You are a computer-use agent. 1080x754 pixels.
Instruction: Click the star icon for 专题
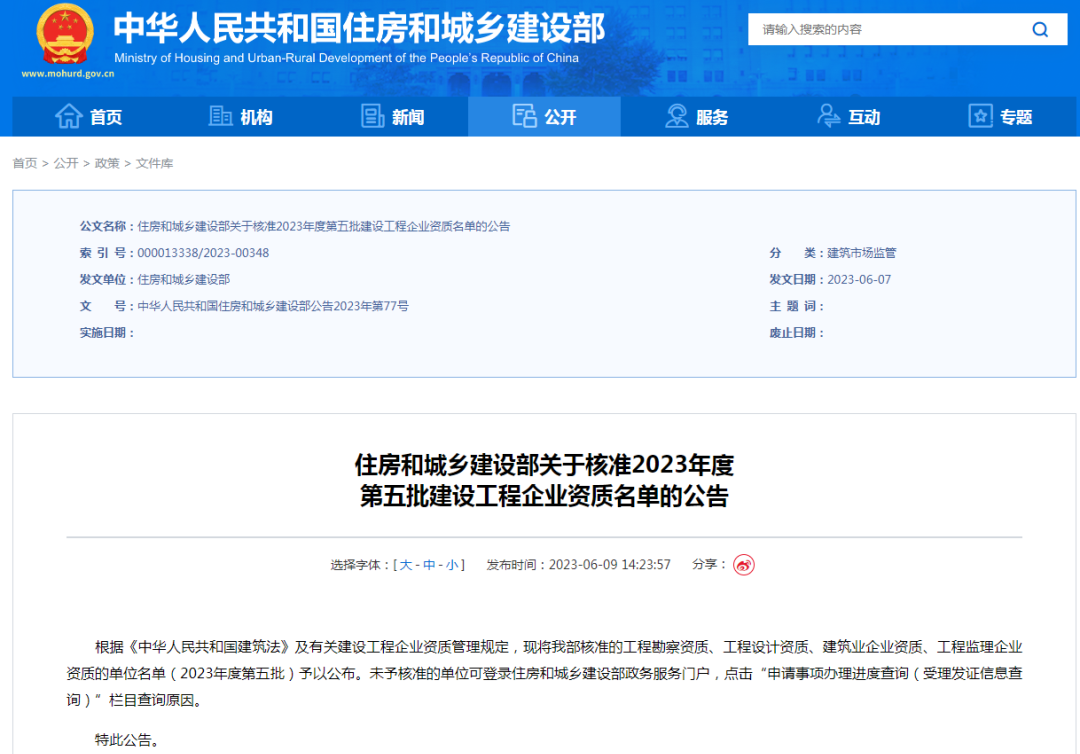(x=980, y=117)
